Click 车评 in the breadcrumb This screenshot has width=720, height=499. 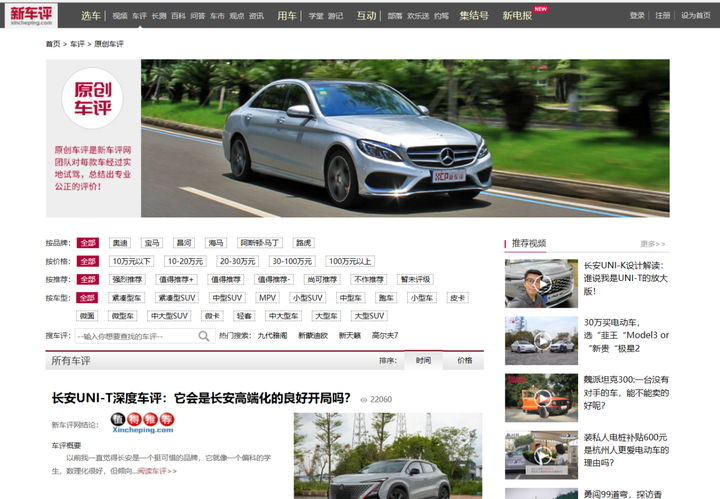[77, 44]
